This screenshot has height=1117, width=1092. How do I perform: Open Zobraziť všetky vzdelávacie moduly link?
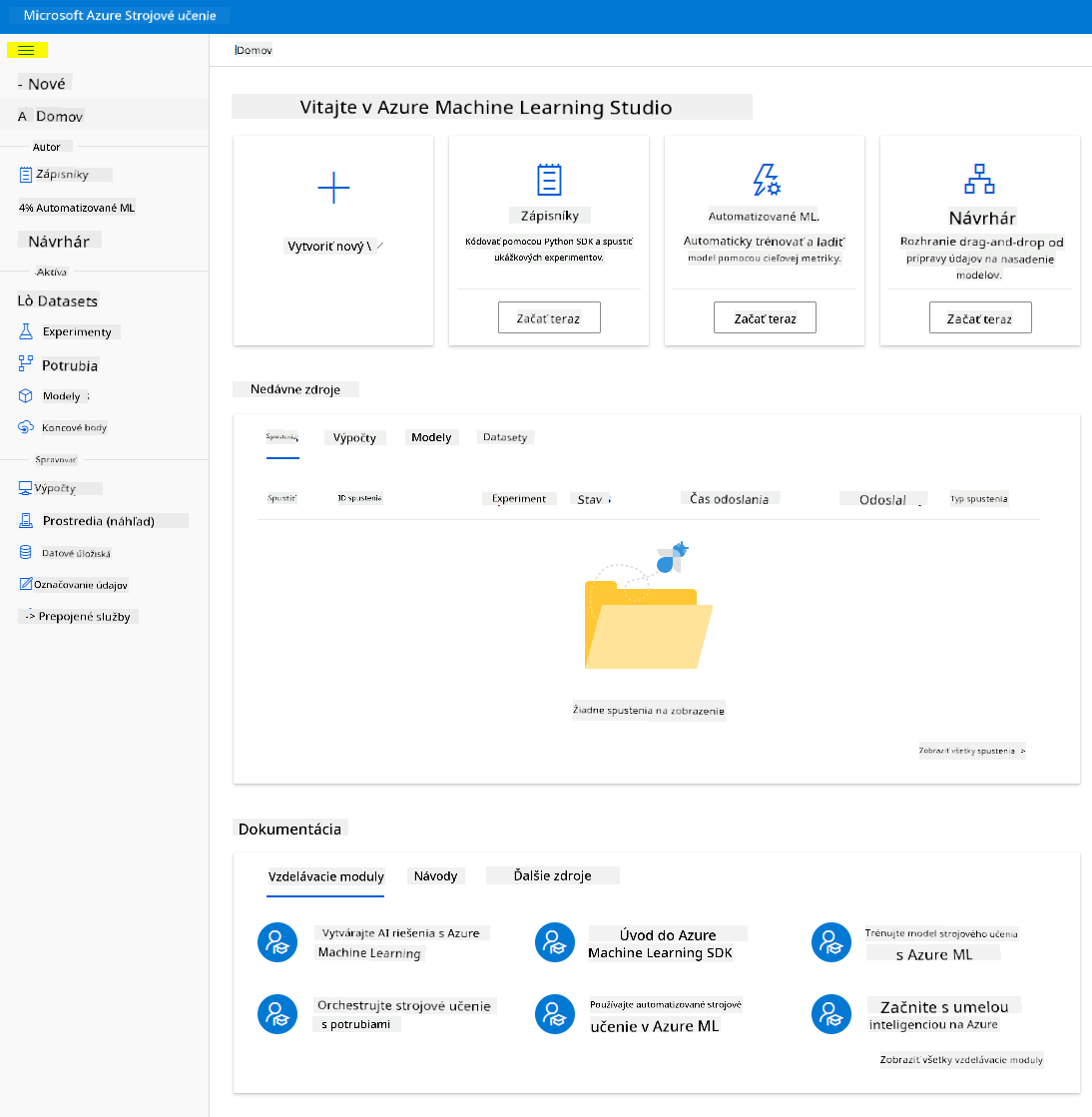pyautogui.click(x=961, y=1059)
